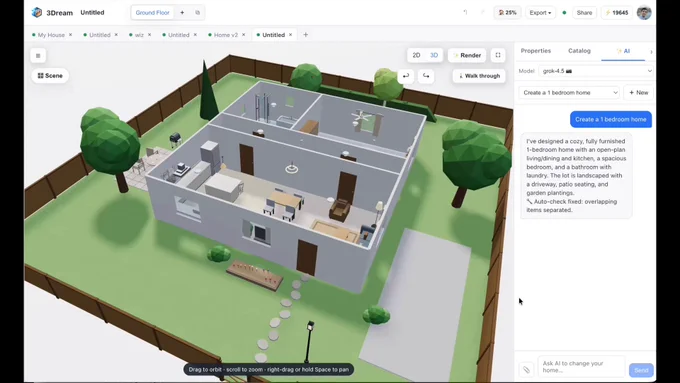The width and height of the screenshot is (680, 383).
Task: Click the Share button
Action: [x=584, y=13]
